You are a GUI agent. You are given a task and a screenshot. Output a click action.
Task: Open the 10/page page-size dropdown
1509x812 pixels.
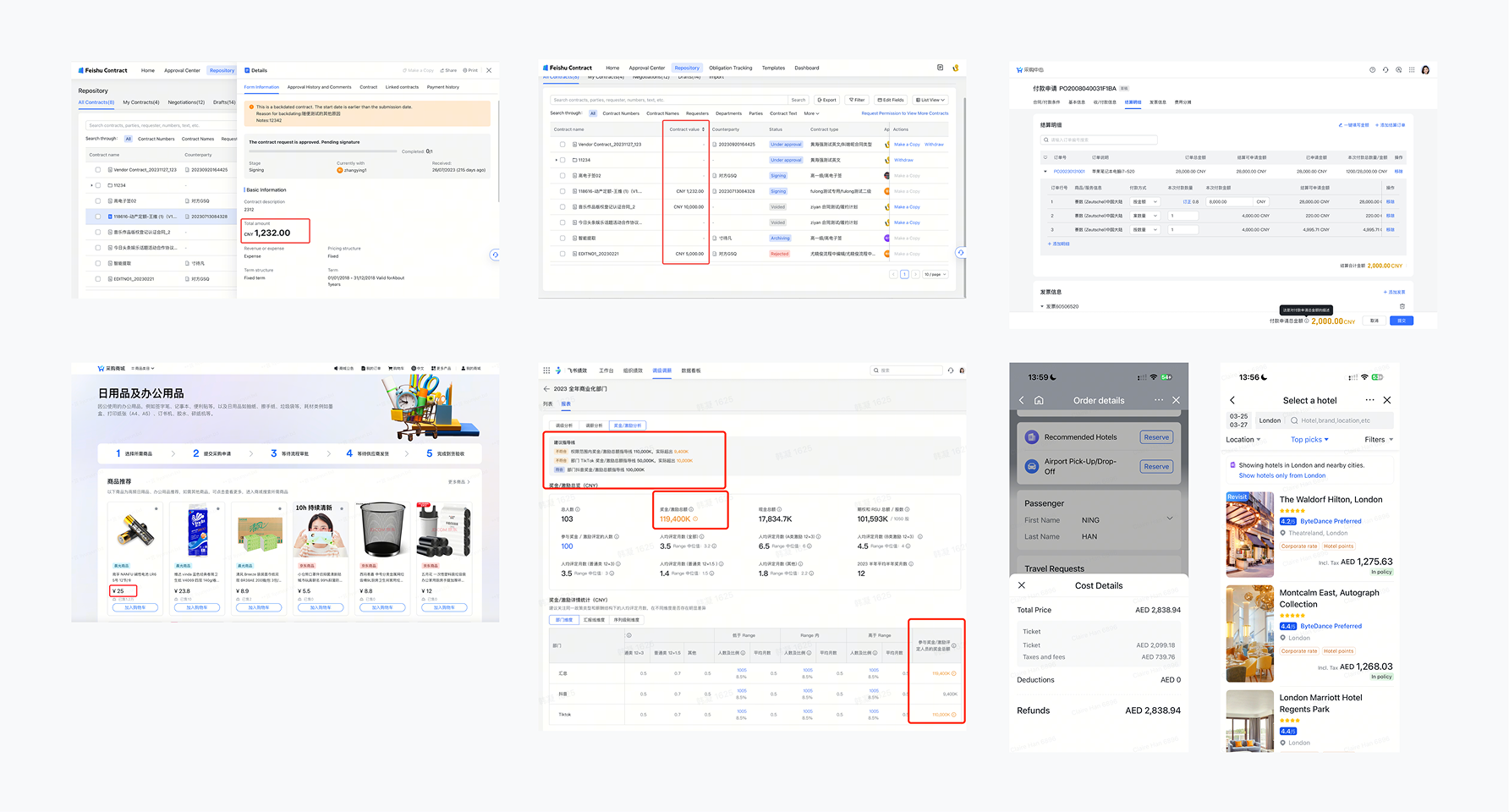[937, 274]
